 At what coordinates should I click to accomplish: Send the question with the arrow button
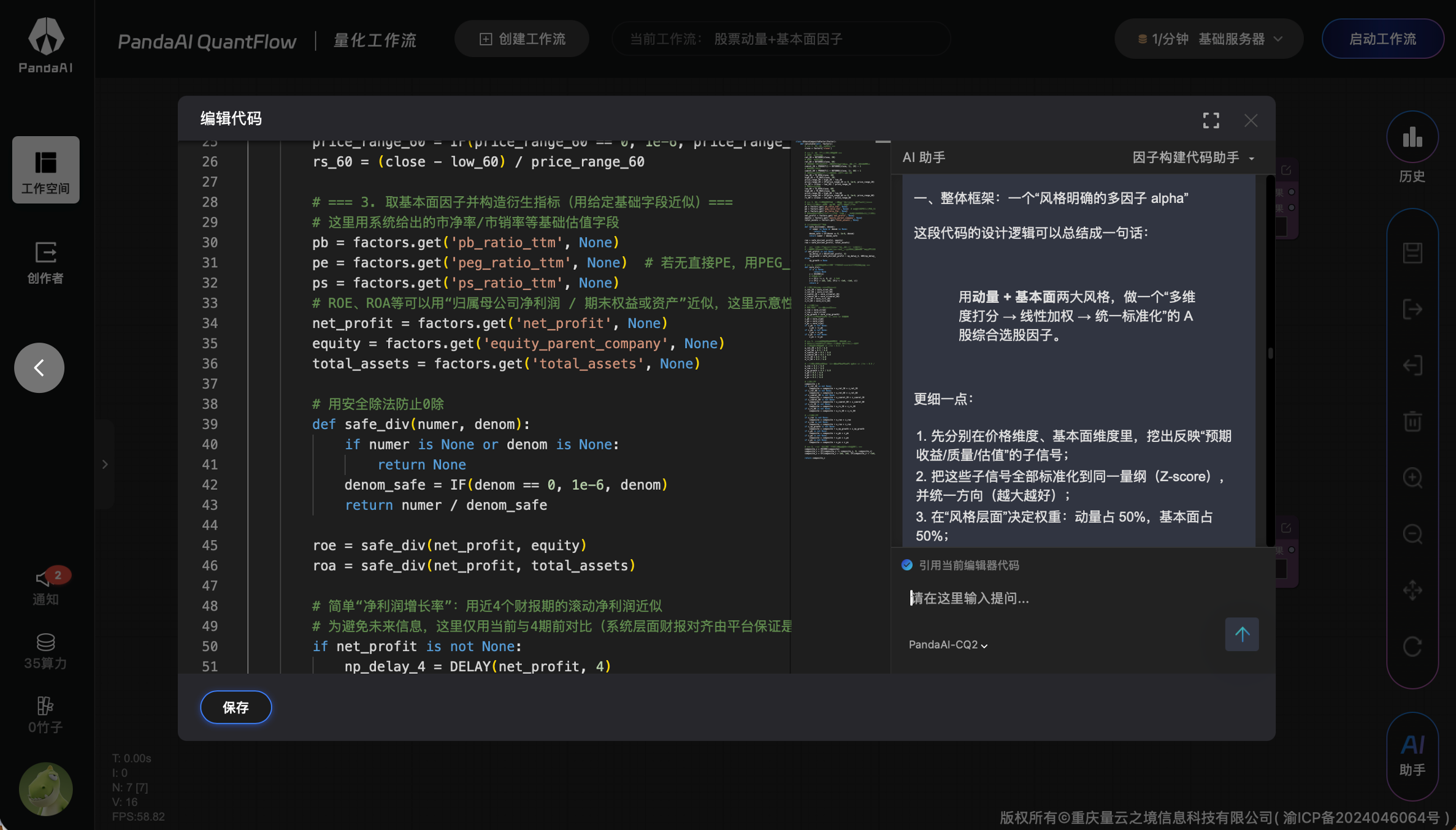coord(1242,634)
